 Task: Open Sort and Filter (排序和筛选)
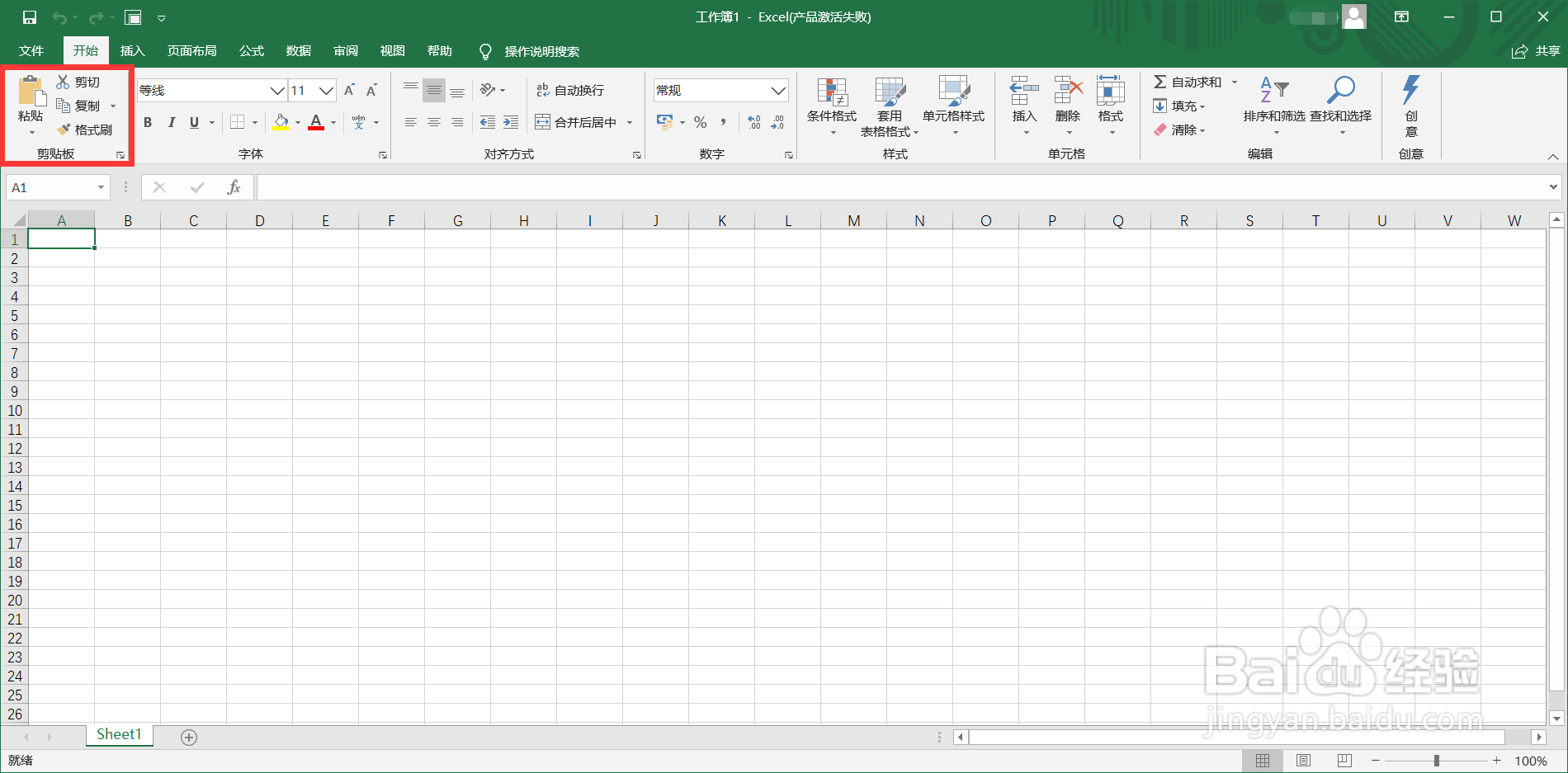[x=1274, y=106]
